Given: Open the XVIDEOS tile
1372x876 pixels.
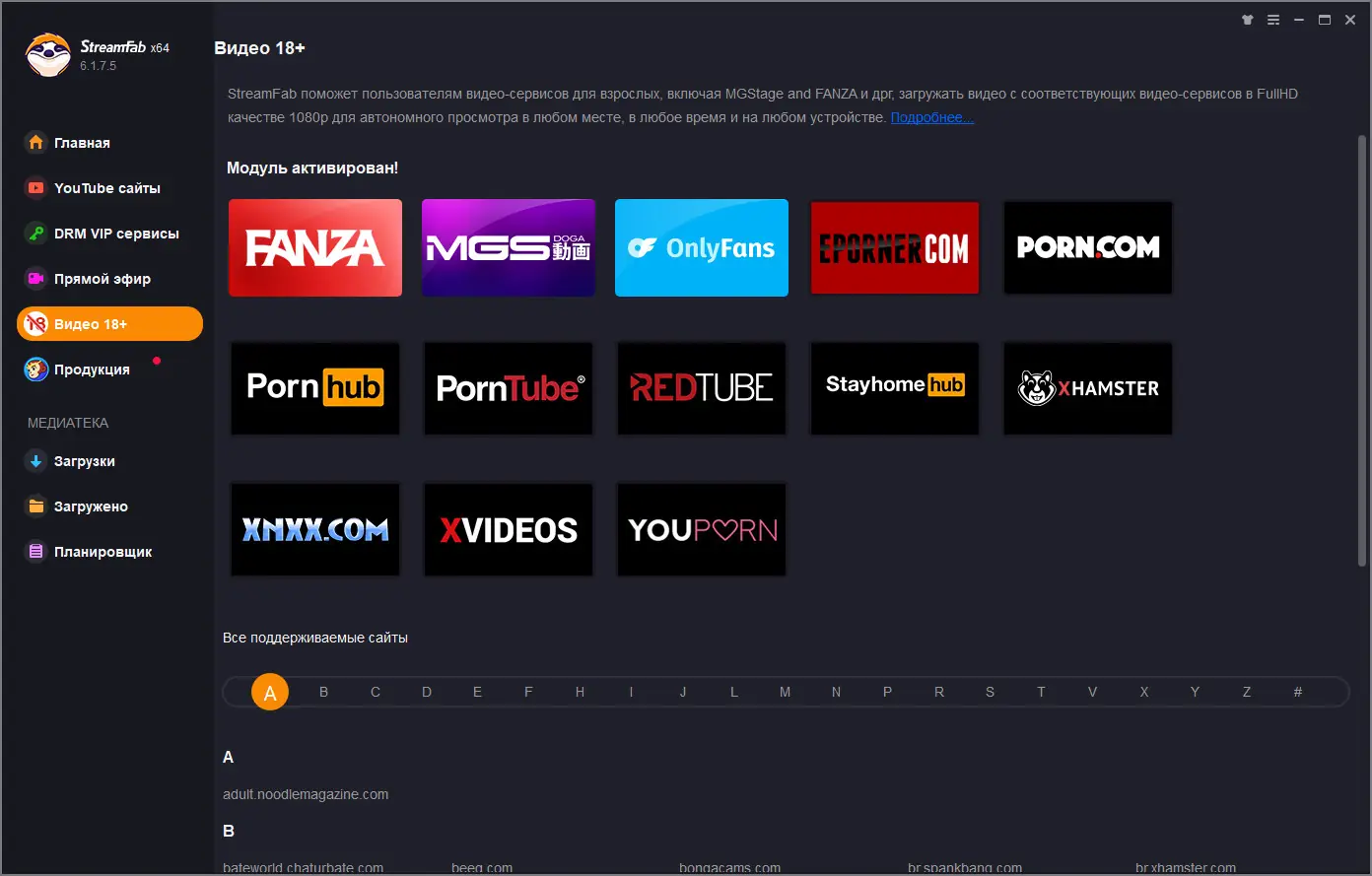Looking at the screenshot, I should coord(509,529).
